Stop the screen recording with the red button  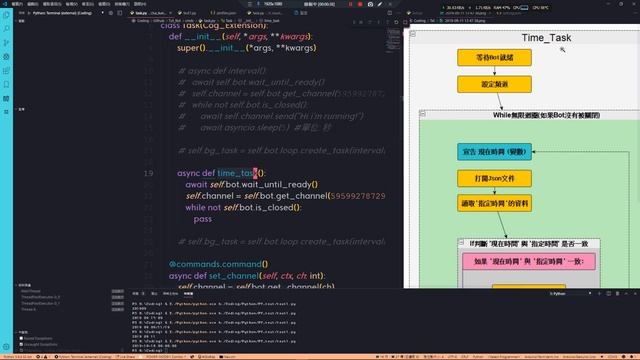[x=360, y=4]
